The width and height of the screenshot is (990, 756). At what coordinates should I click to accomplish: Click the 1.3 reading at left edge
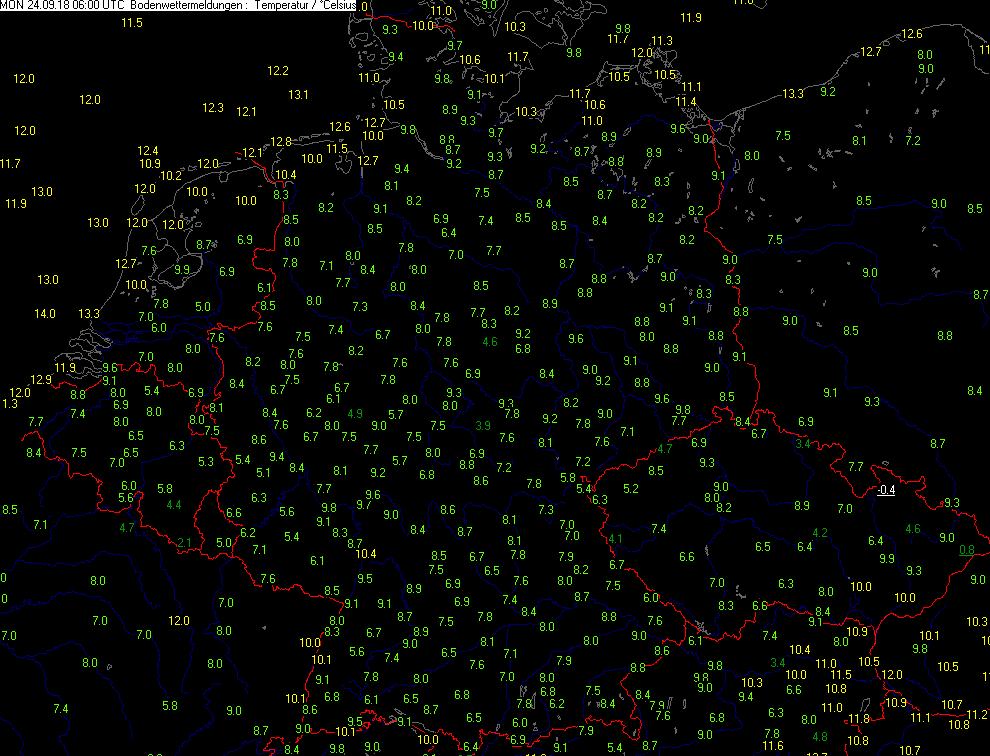coord(10,404)
